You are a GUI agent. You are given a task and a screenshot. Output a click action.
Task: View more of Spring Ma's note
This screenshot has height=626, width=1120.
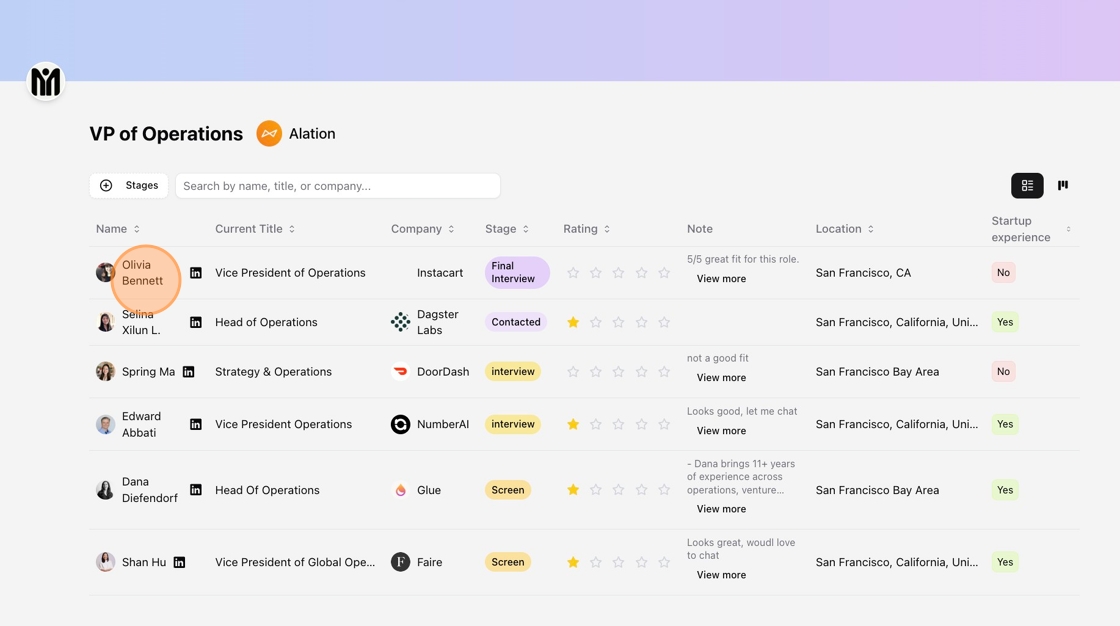click(x=721, y=377)
